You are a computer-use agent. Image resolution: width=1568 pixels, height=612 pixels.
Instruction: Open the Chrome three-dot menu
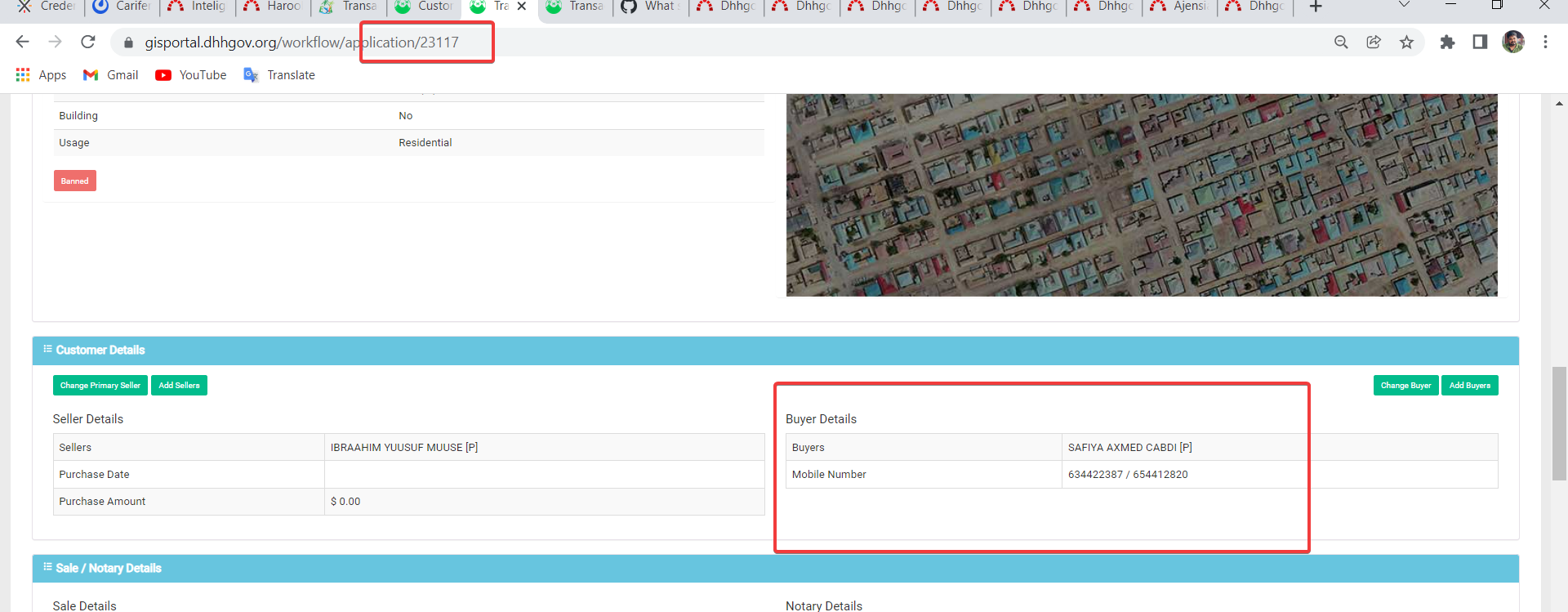pyautogui.click(x=1545, y=42)
